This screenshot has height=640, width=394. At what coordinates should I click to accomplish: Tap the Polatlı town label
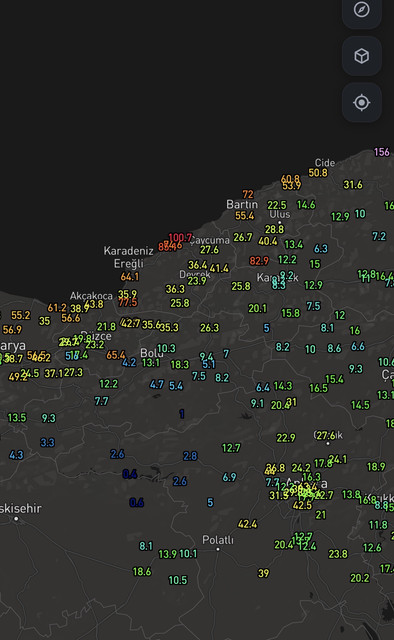tap(218, 540)
